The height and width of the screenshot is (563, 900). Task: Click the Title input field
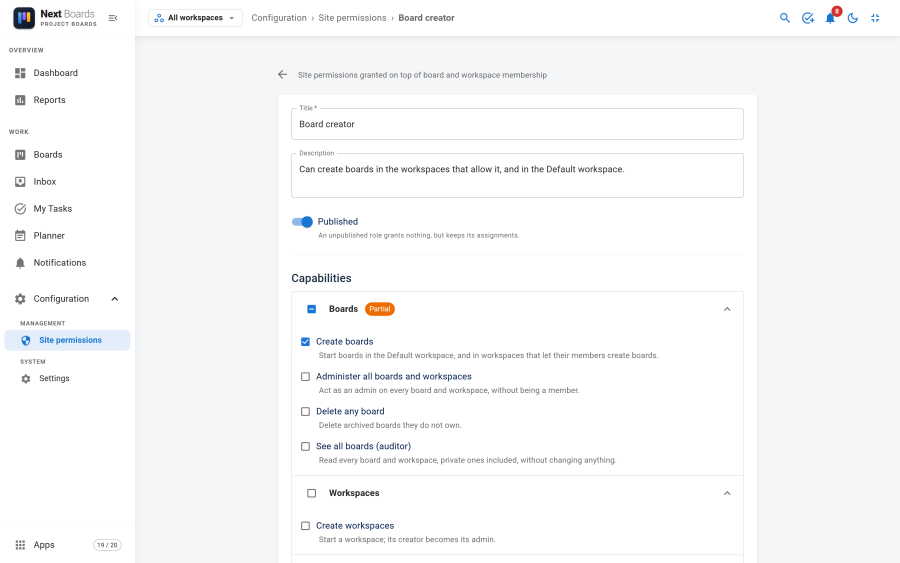click(x=517, y=124)
